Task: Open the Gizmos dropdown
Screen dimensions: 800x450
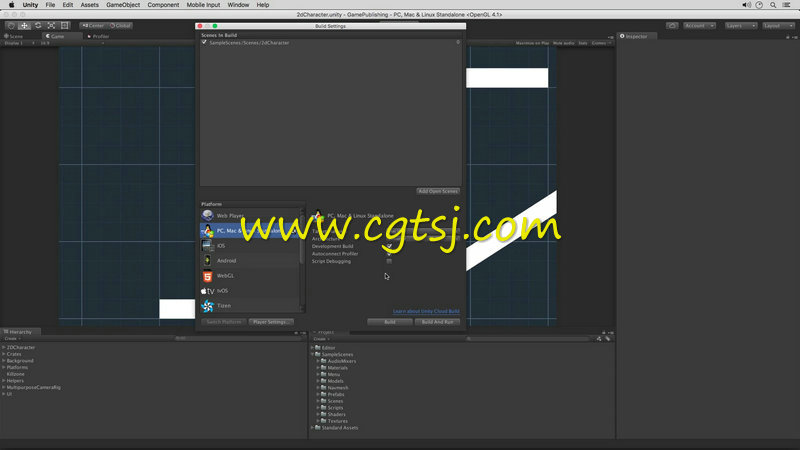Action: click(601, 43)
